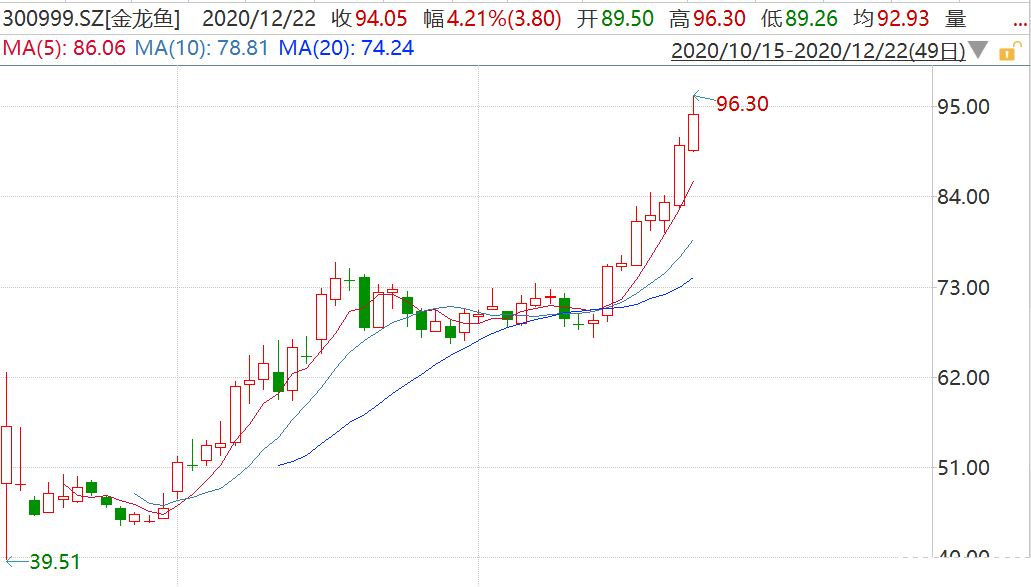Select the MA(10): 78.81 indicator label

(x=201, y=48)
